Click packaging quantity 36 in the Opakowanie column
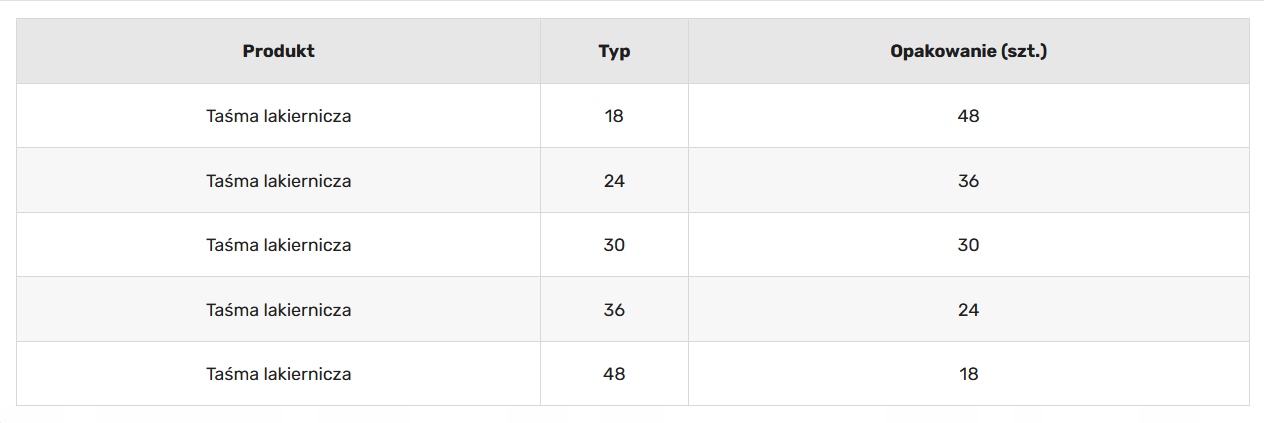 [968, 181]
